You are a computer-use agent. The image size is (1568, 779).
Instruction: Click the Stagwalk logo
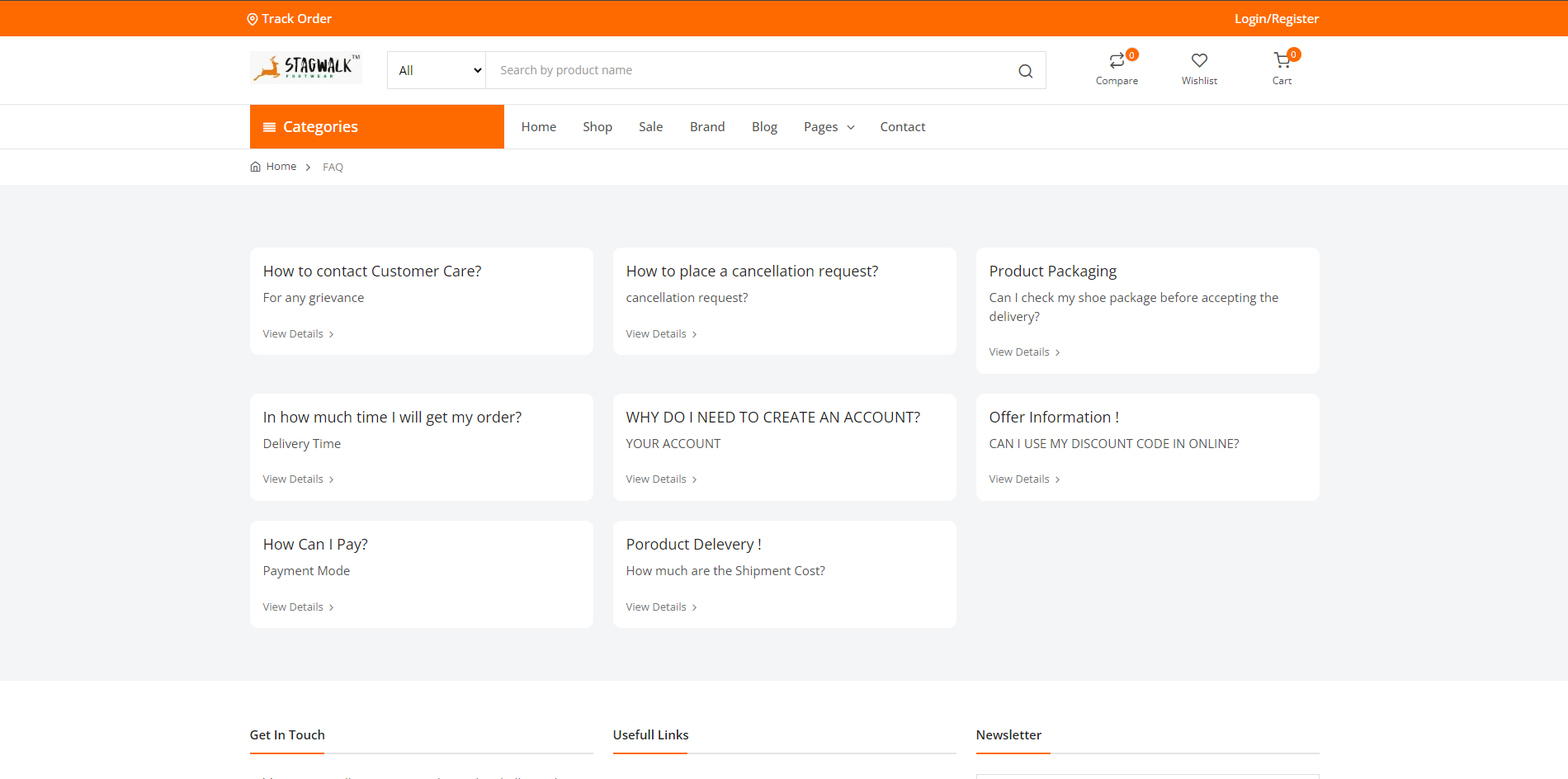click(306, 68)
